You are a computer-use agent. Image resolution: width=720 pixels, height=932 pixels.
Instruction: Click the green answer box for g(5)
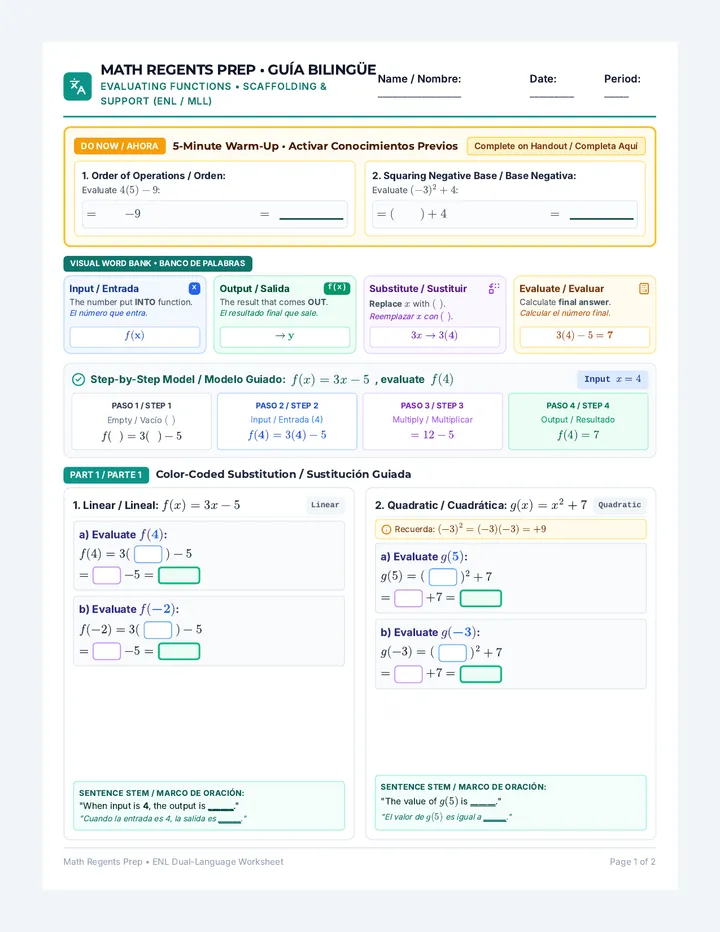(x=481, y=598)
